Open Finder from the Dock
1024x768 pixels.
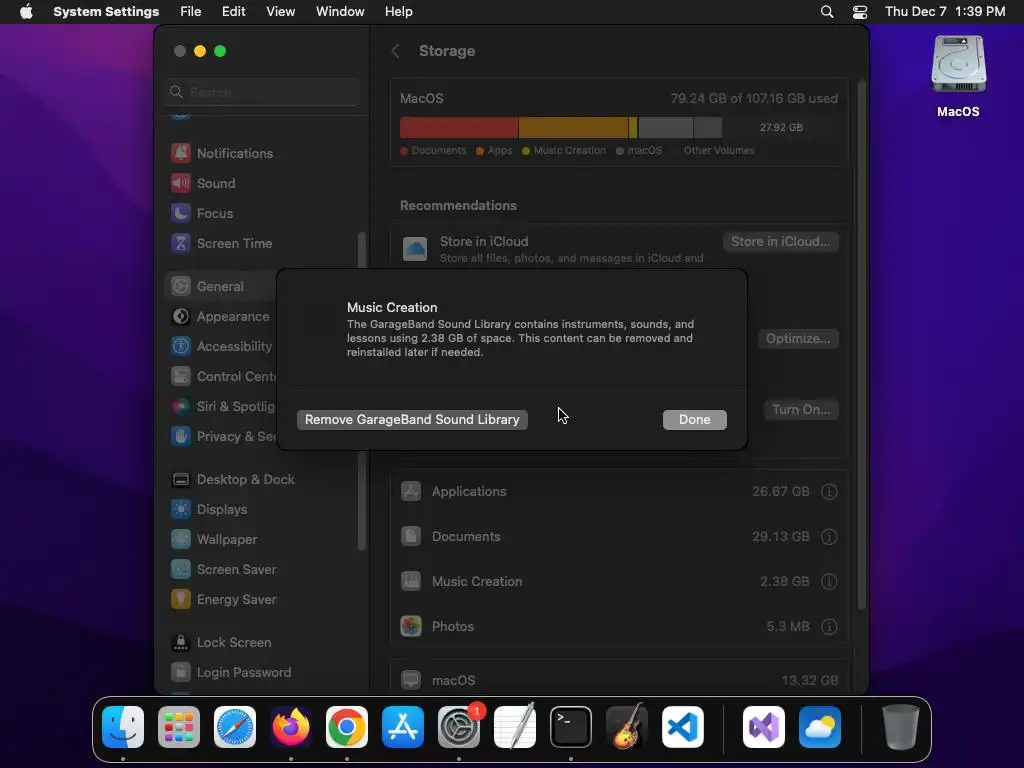point(123,727)
